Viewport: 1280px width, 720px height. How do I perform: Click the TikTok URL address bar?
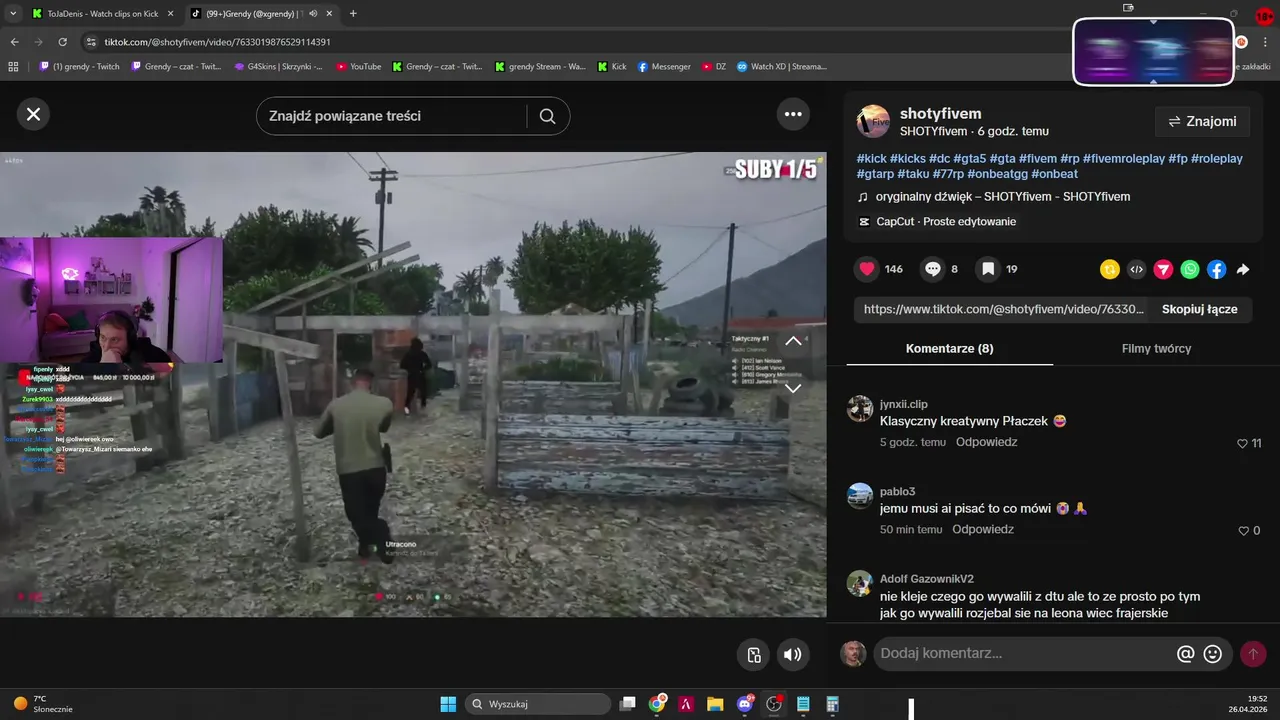[217, 42]
